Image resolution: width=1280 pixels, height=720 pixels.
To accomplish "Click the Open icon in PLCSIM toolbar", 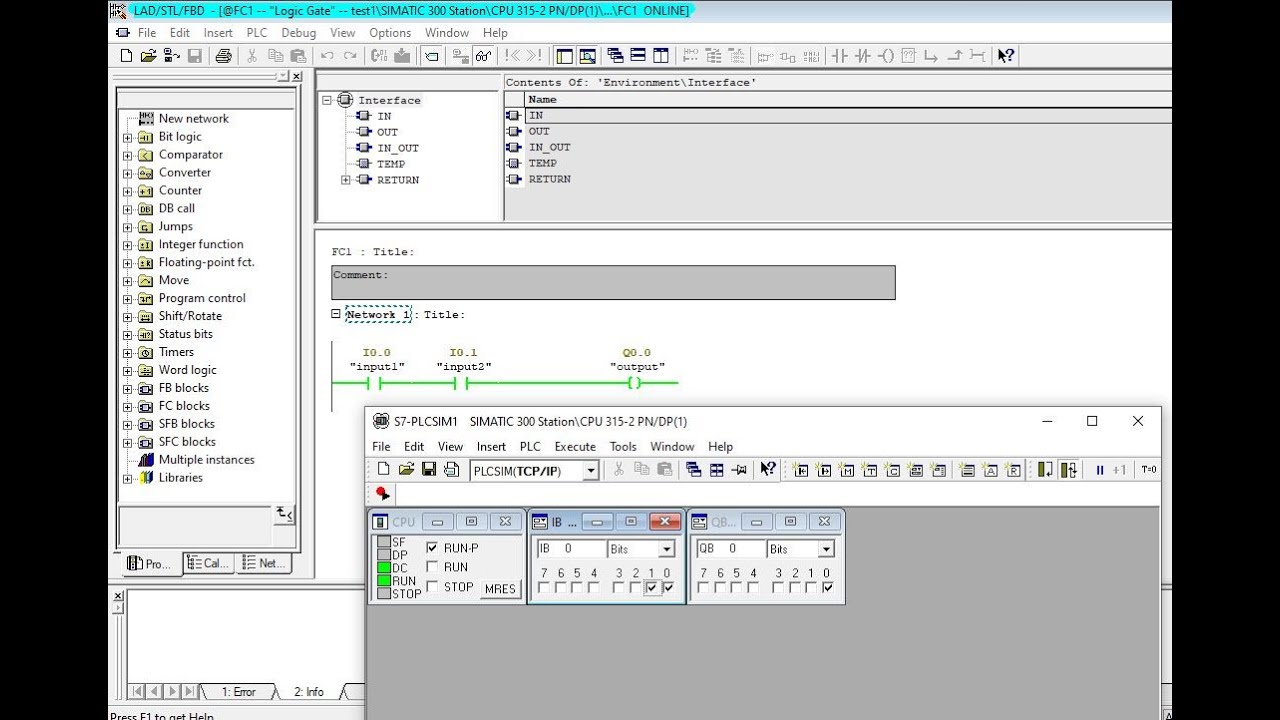I will tap(407, 469).
